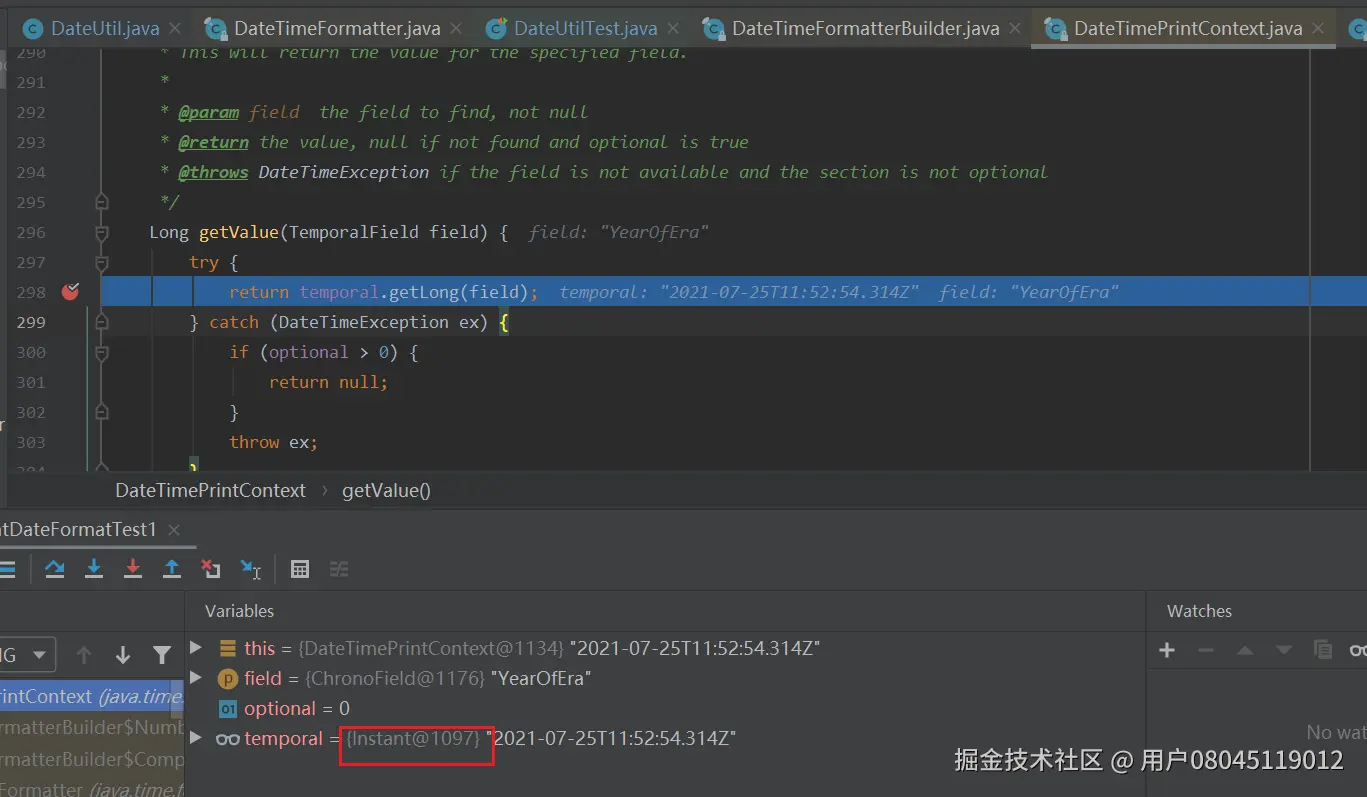Click the red Force Step Into icon
The height and width of the screenshot is (797, 1367).
click(133, 569)
